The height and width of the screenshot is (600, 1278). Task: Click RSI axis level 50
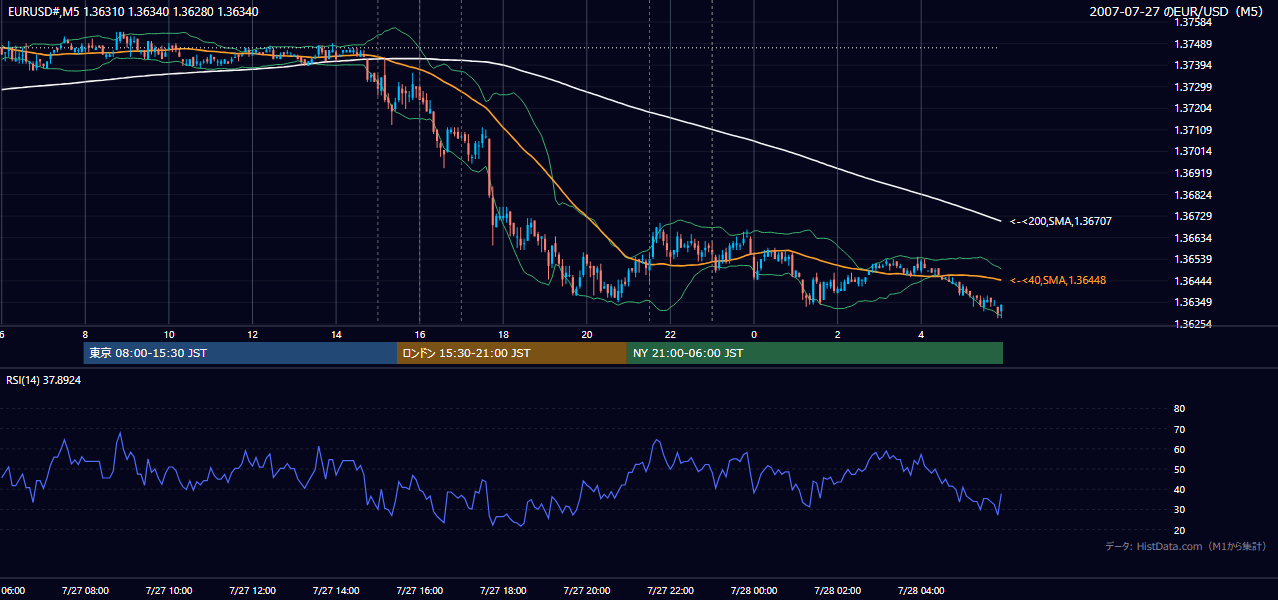(1179, 470)
